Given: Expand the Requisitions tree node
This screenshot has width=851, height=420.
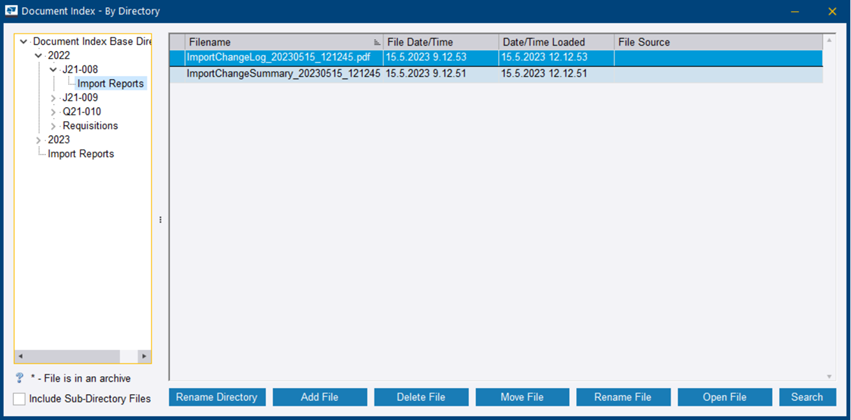Looking at the screenshot, I should pos(53,126).
